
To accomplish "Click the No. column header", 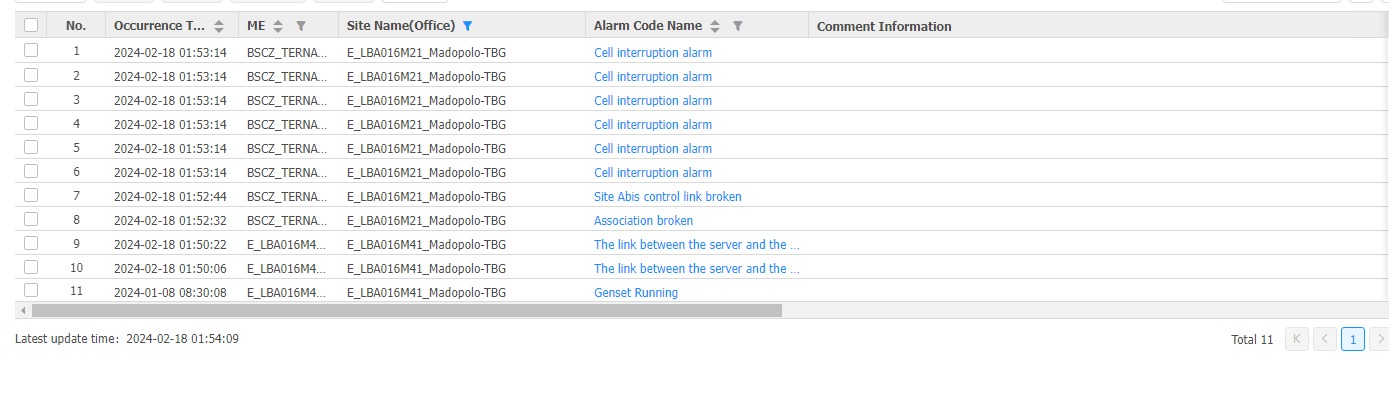I will coord(76,26).
